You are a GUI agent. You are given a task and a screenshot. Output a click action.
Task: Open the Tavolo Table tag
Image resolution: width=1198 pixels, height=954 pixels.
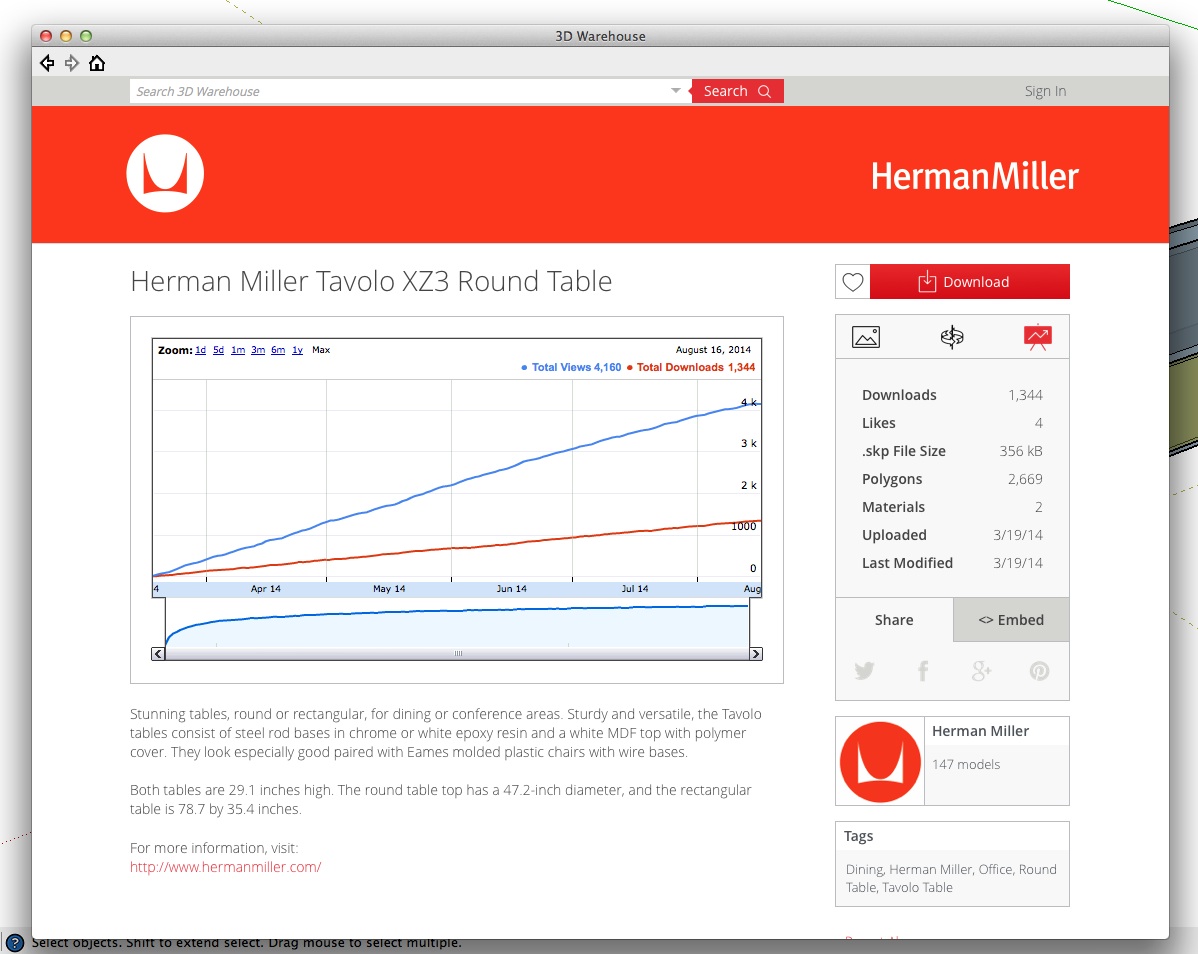click(917, 888)
